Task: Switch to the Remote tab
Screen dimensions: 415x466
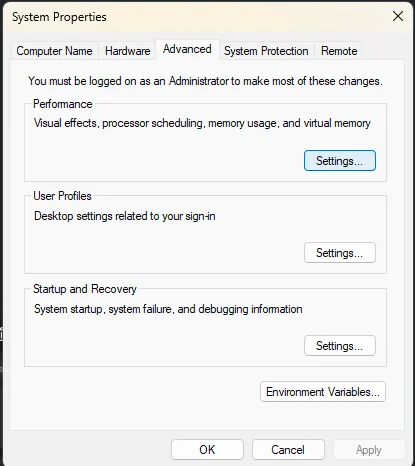Action: (339, 51)
